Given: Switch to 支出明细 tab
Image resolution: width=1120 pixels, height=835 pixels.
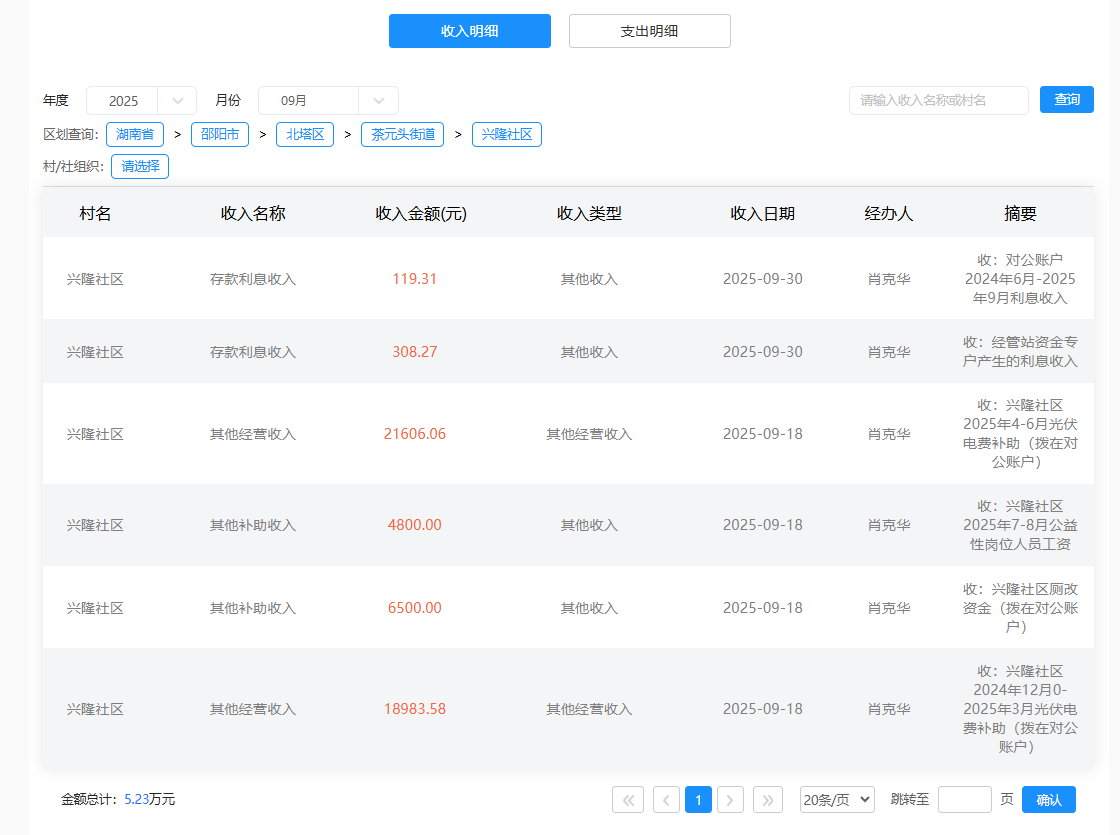Looking at the screenshot, I should coord(650,31).
